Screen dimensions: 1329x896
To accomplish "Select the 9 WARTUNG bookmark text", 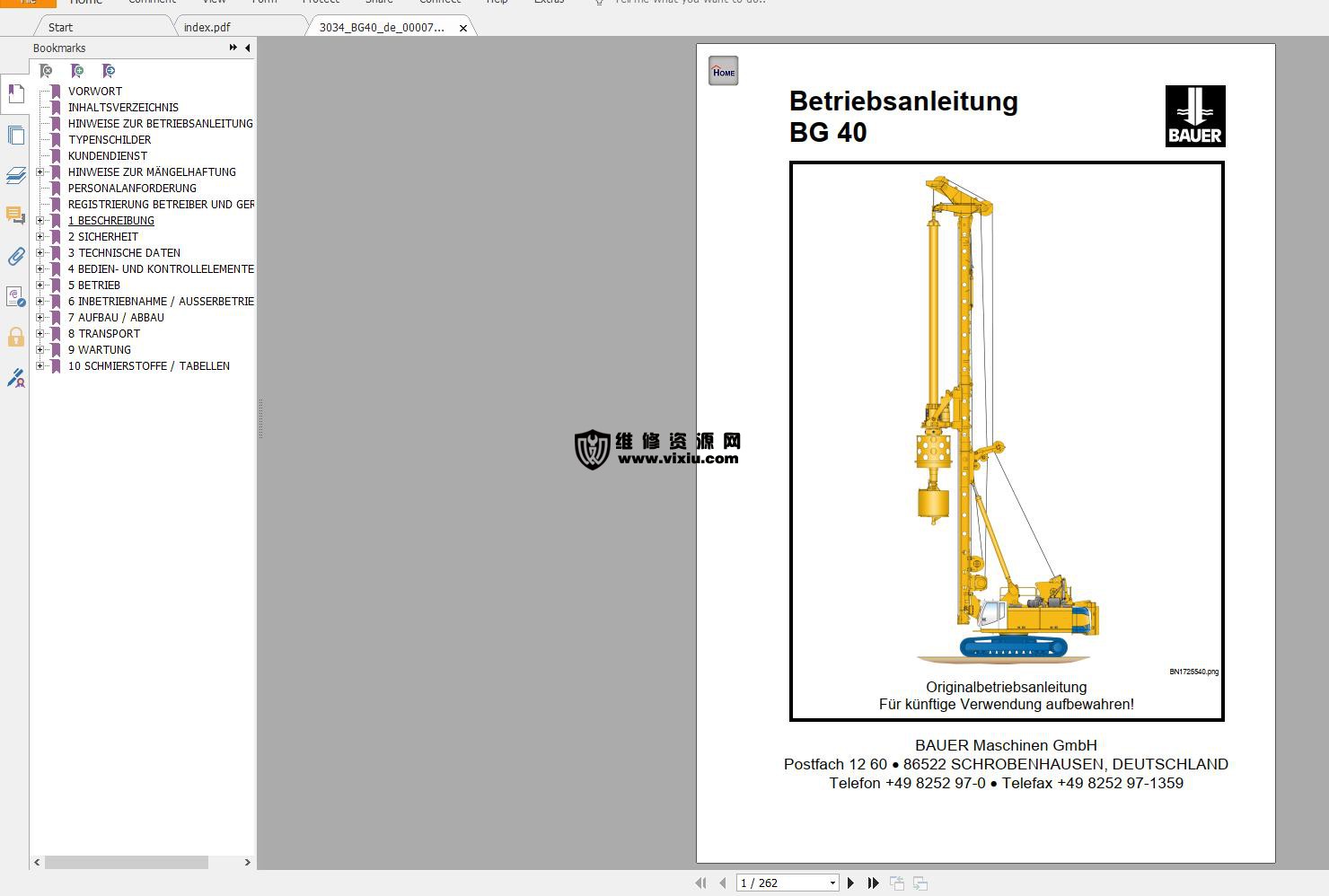I will point(100,349).
